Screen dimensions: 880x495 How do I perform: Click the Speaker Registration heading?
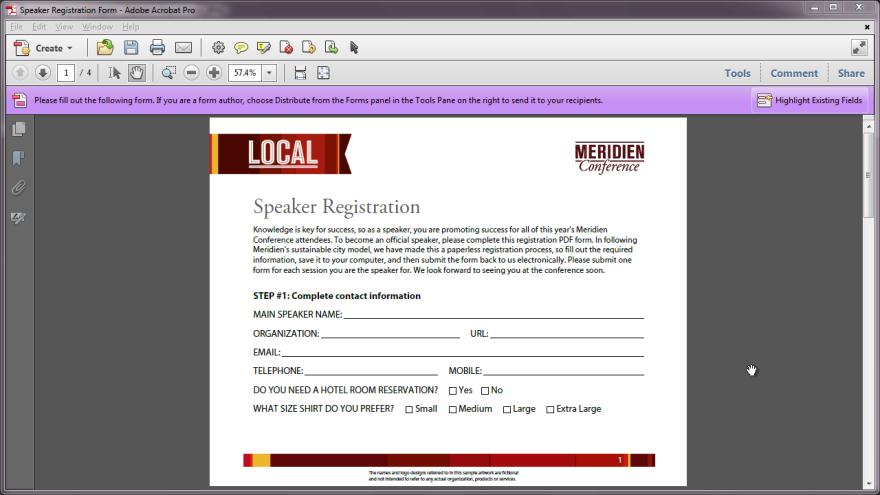(336, 207)
